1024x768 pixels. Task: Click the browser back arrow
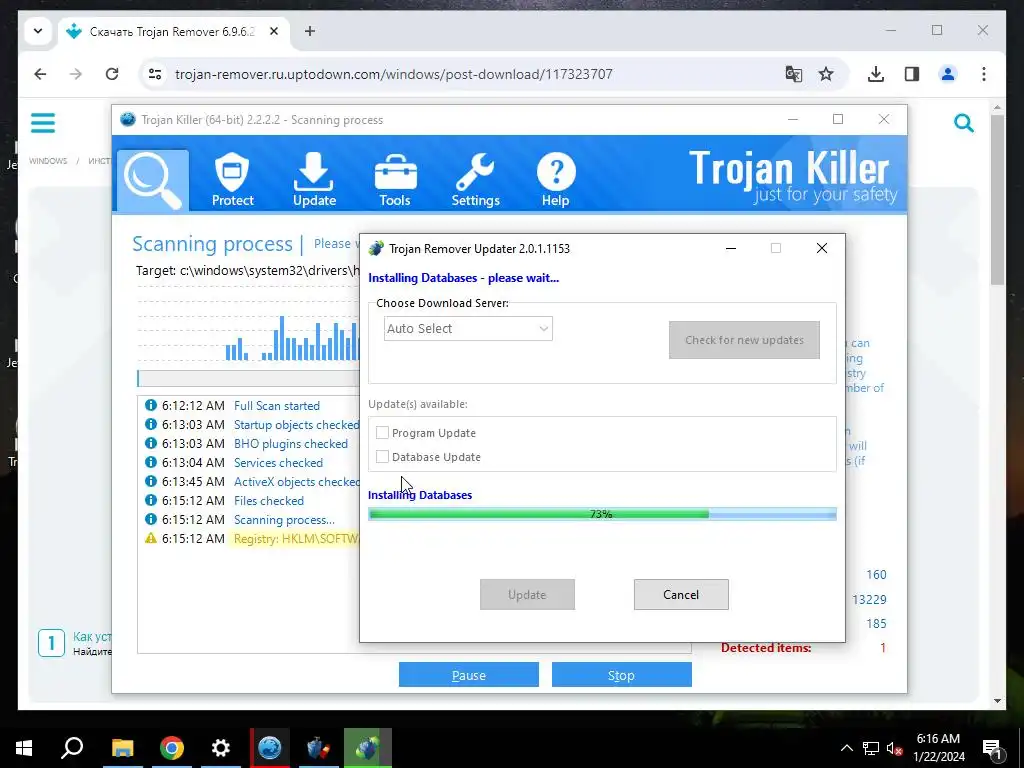(40, 74)
